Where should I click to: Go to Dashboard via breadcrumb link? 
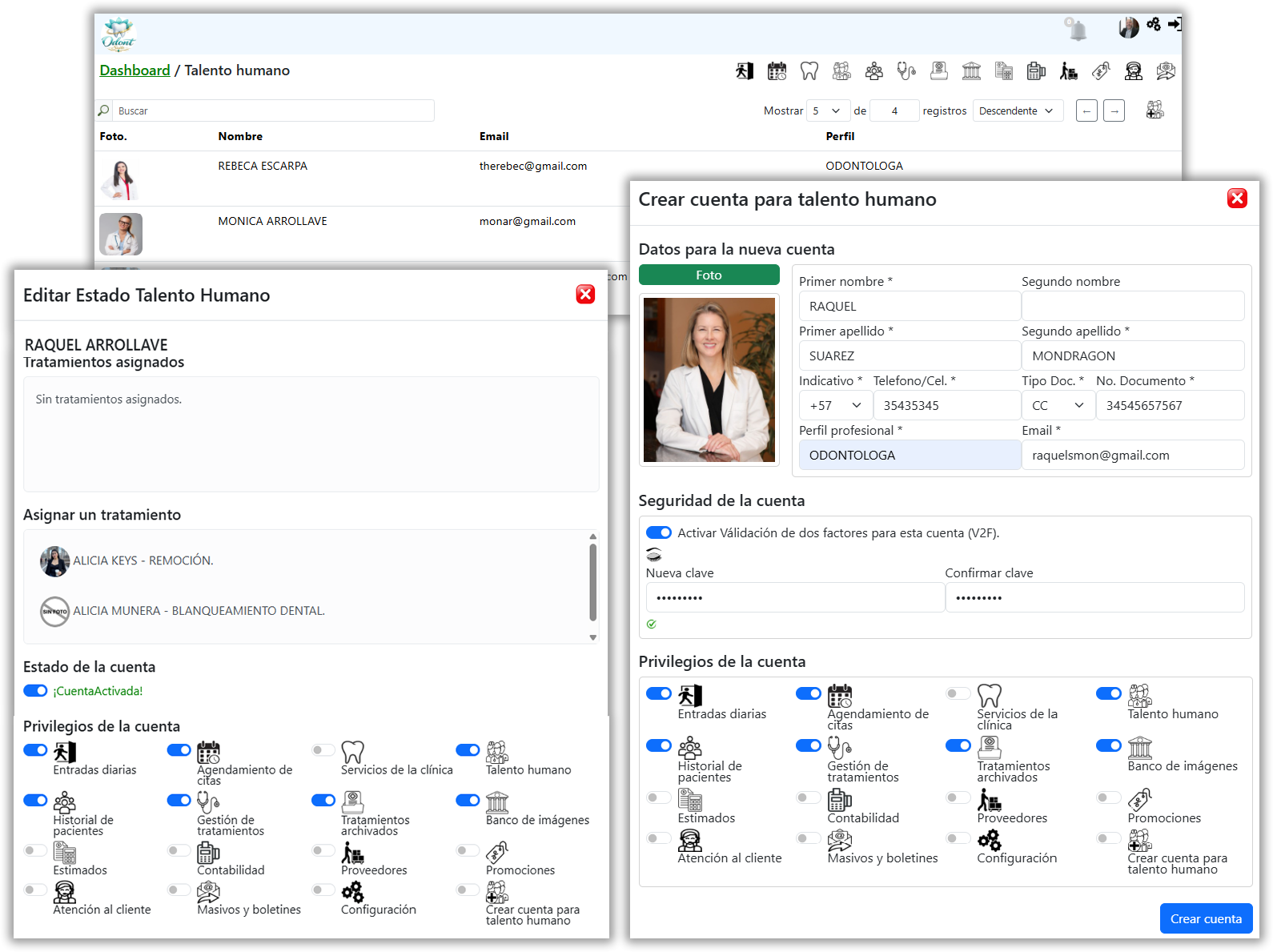coord(135,70)
